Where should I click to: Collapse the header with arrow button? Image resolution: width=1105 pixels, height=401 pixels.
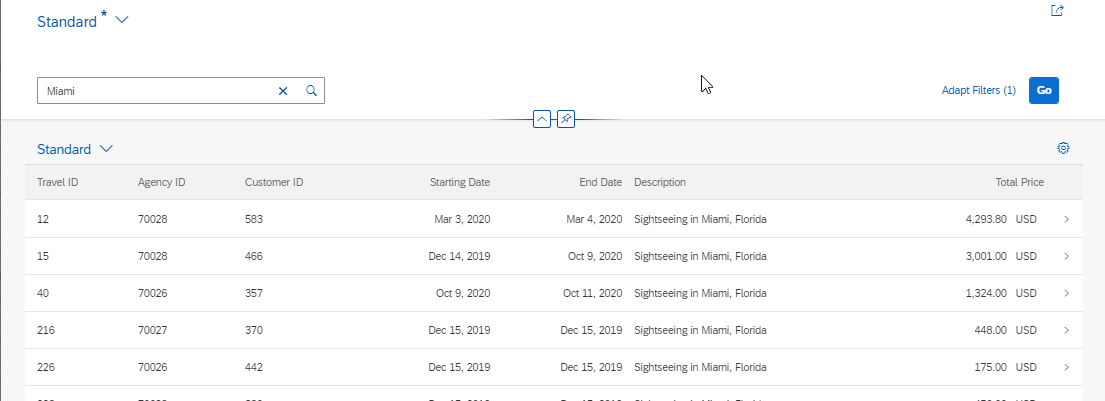point(542,120)
